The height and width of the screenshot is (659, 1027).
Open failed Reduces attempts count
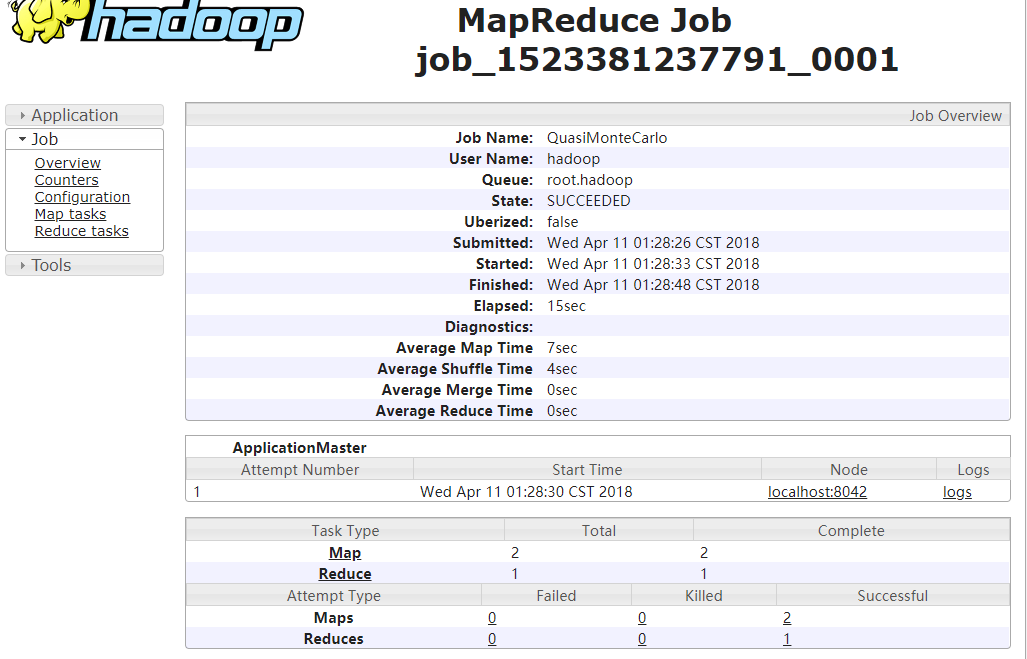pos(492,639)
